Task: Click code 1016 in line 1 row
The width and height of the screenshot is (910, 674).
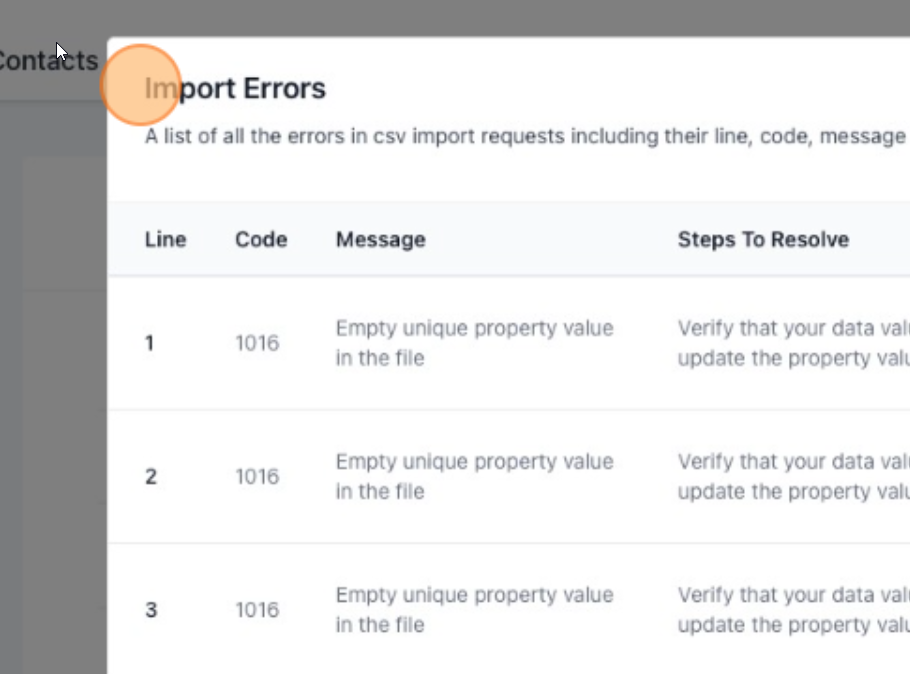Action: (x=257, y=343)
